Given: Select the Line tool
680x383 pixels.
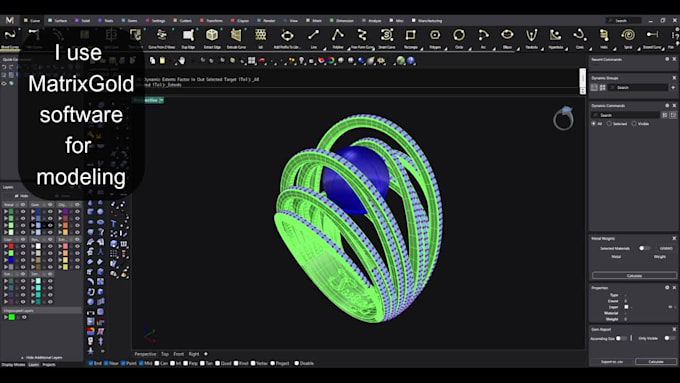Looking at the screenshot, I should click(314, 38).
